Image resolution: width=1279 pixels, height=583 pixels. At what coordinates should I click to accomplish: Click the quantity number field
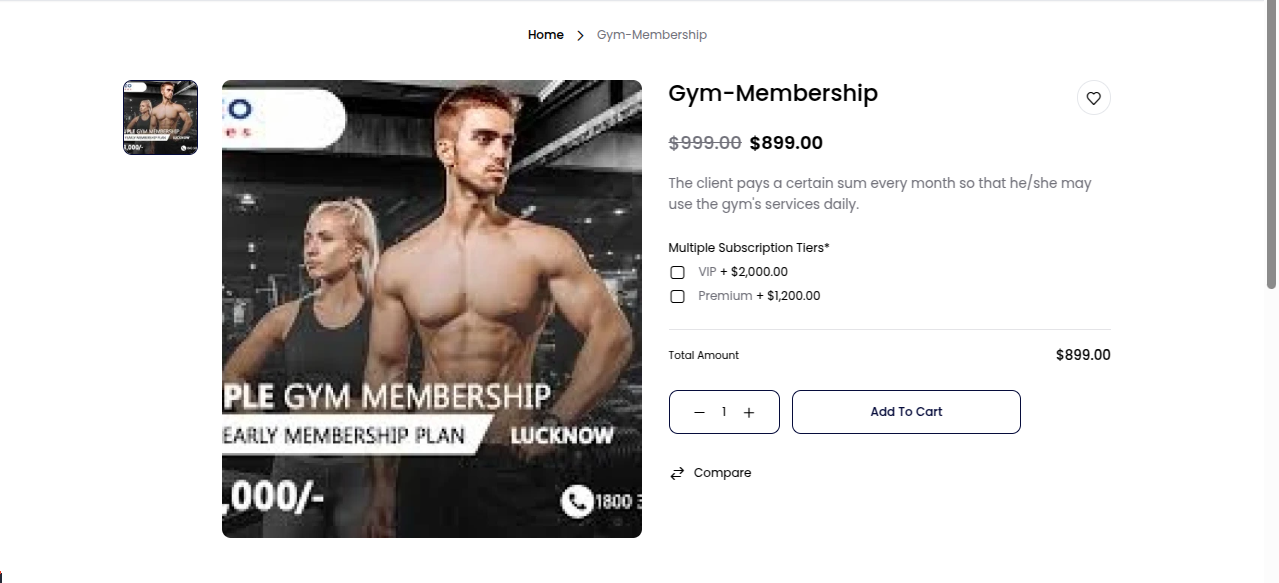coord(724,412)
